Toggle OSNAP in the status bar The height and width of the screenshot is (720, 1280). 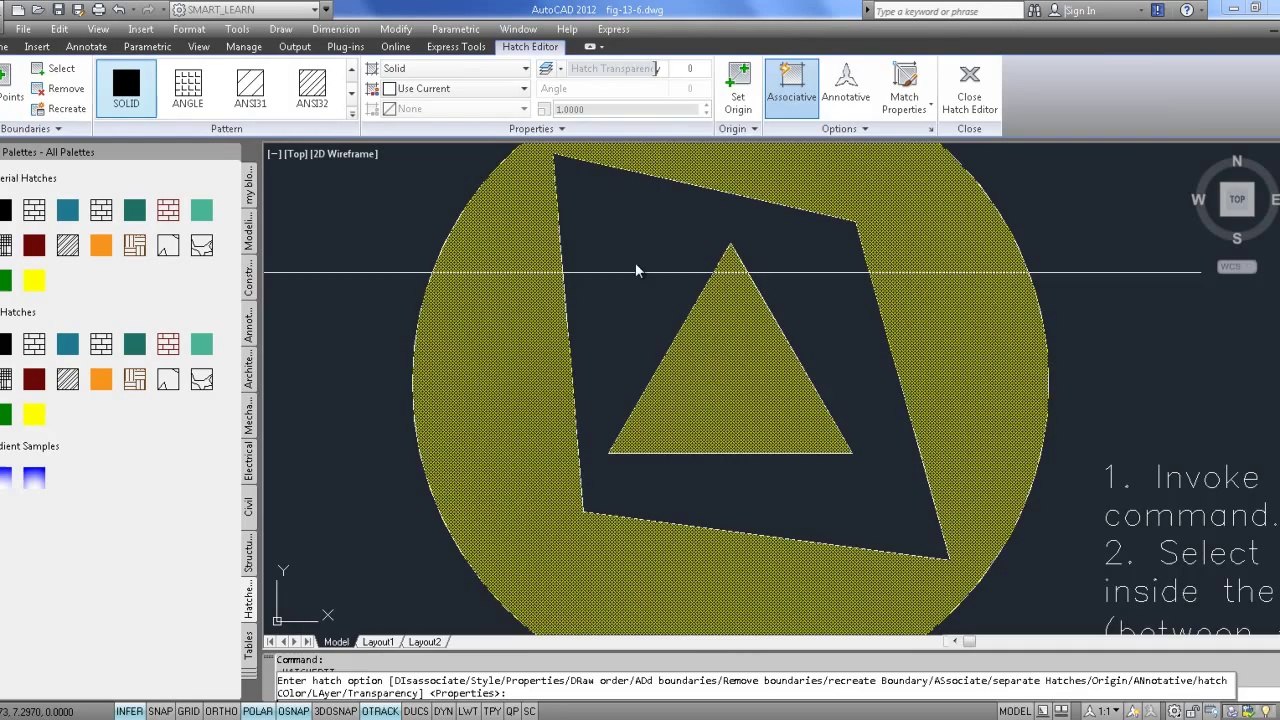[293, 711]
